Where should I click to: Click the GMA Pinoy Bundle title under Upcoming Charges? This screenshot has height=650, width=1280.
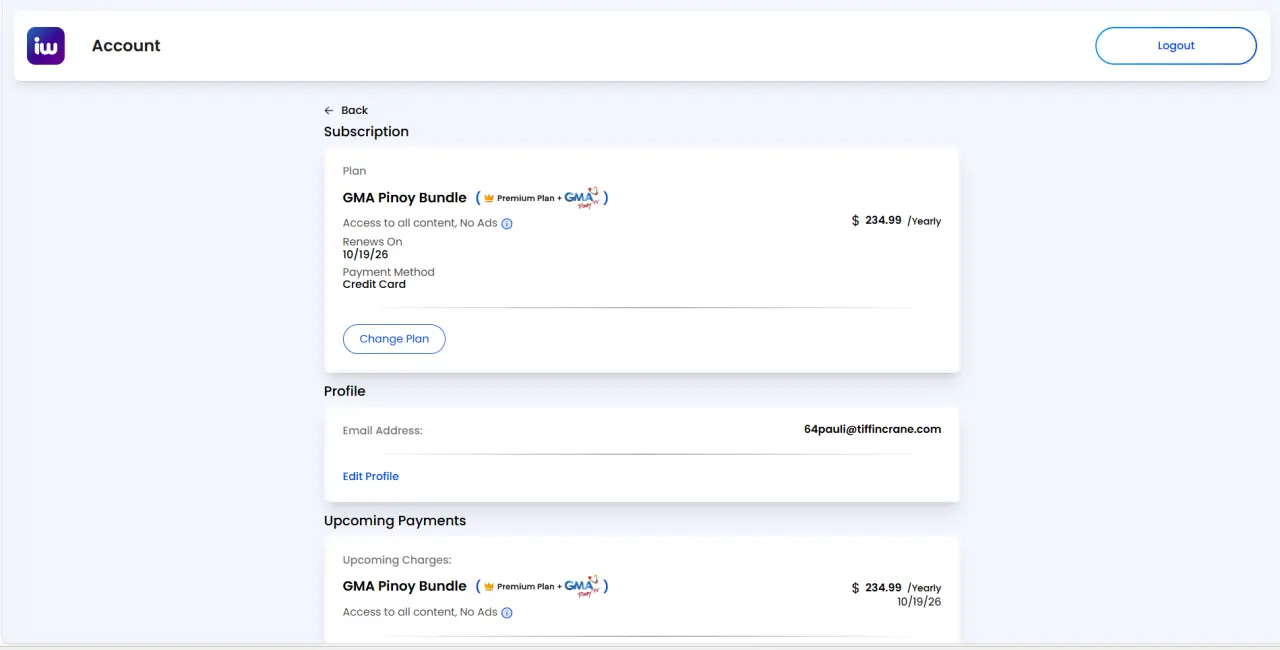pos(405,587)
